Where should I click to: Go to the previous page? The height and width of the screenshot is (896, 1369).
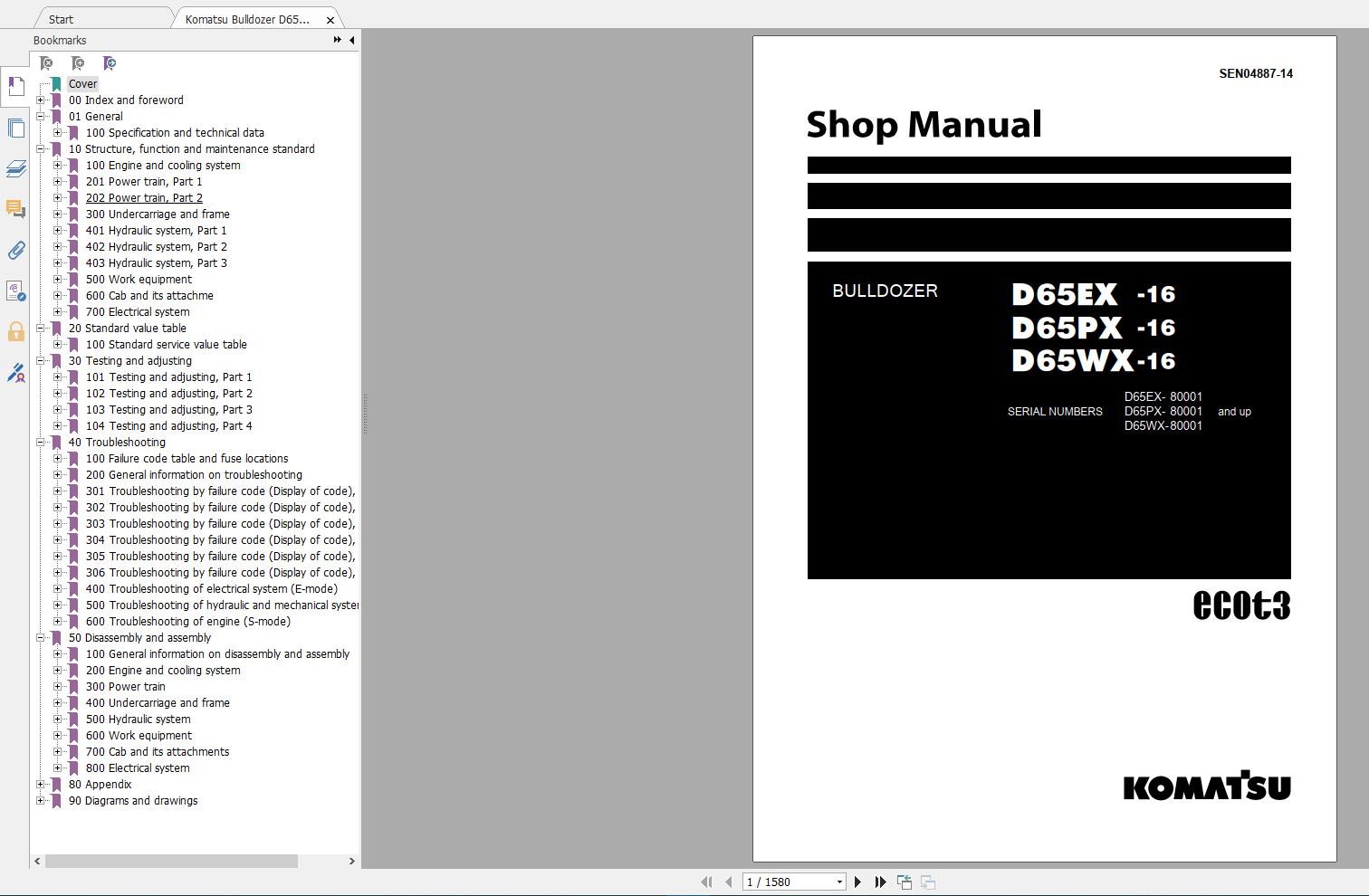click(x=728, y=882)
